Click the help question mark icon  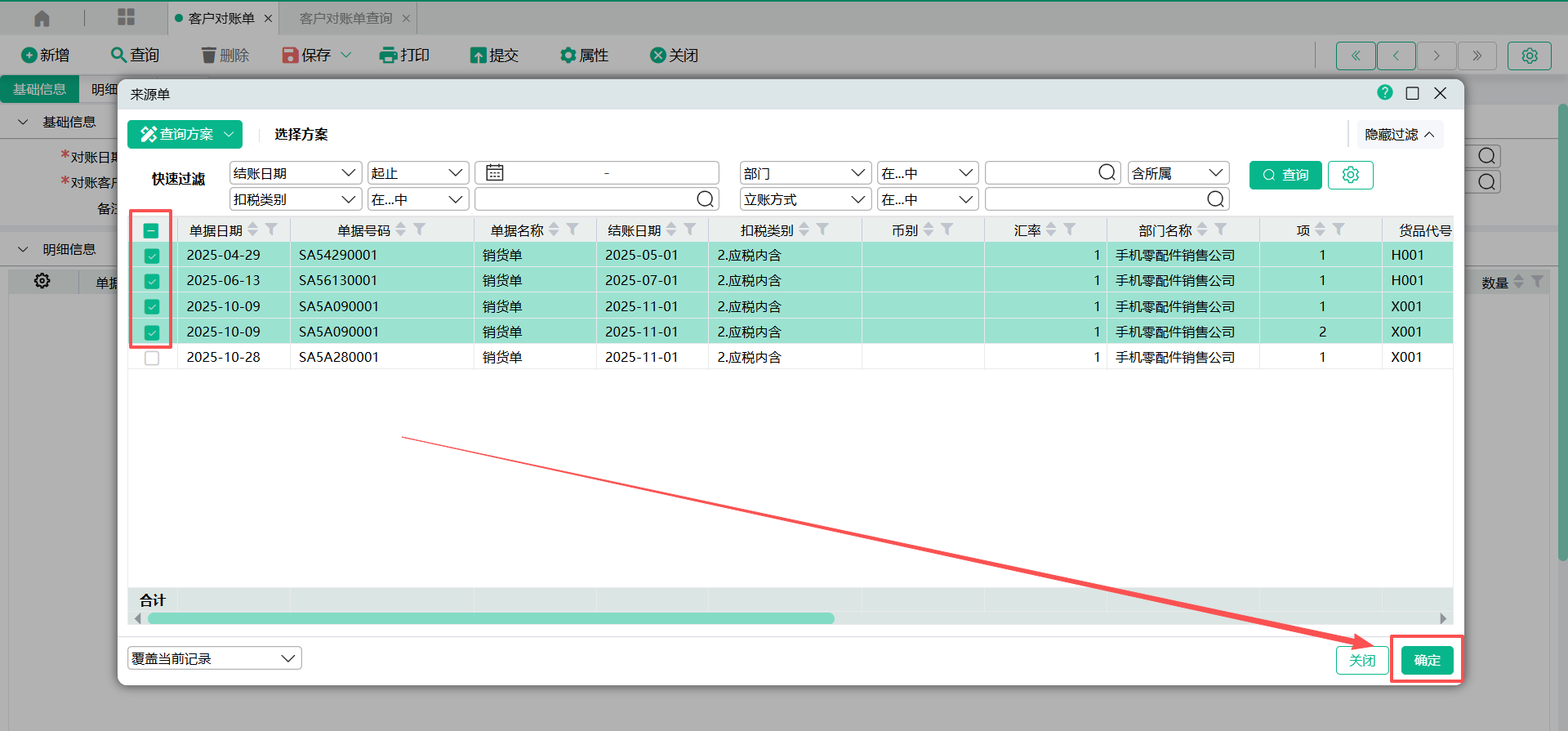[1384, 93]
